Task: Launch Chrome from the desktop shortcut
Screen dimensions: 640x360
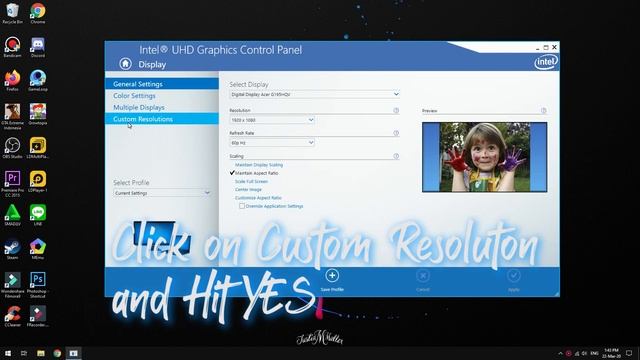Action: (x=38, y=13)
